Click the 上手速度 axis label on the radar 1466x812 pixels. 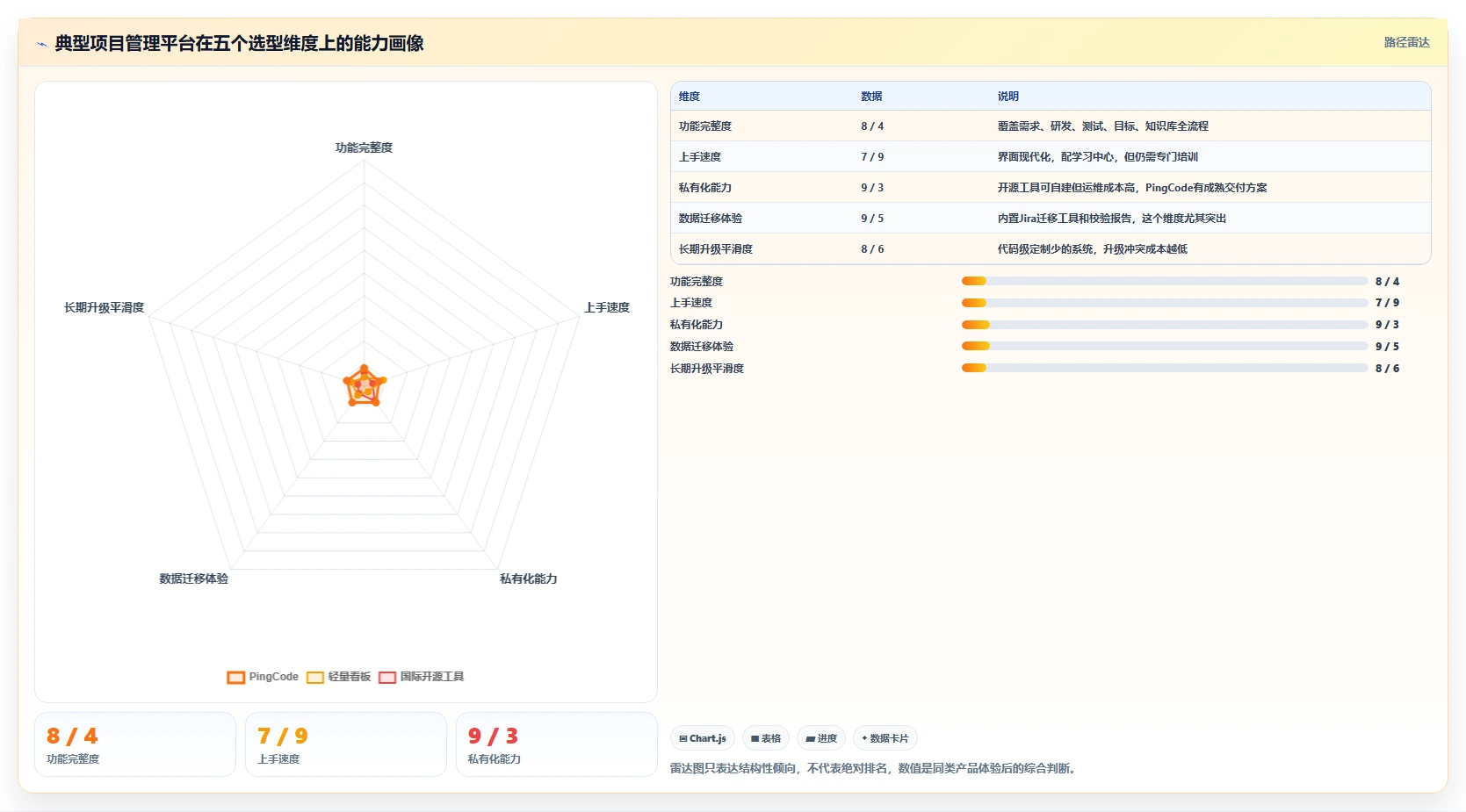pyautogui.click(x=607, y=307)
